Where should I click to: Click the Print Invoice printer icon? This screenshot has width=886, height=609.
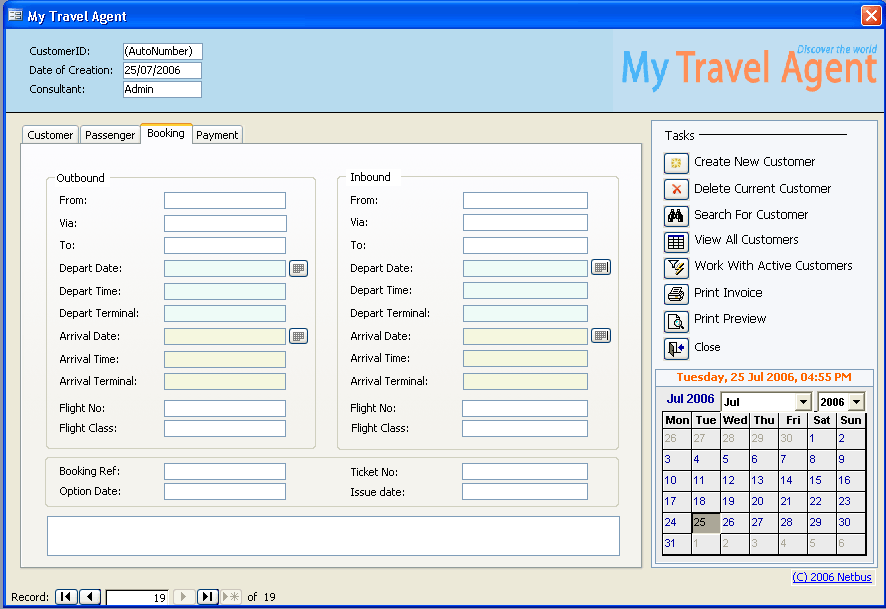676,294
